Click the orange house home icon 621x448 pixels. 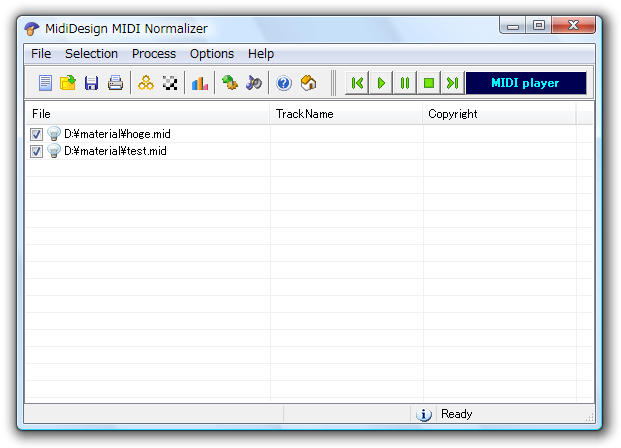pyautogui.click(x=308, y=83)
